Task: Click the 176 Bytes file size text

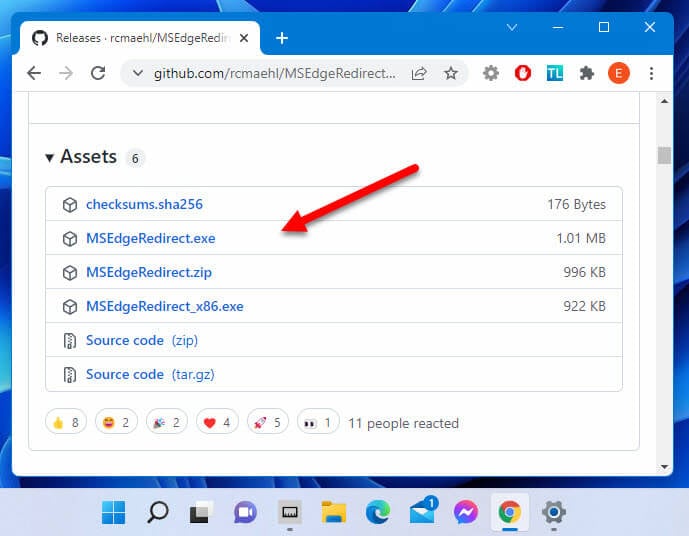Action: coord(577,204)
